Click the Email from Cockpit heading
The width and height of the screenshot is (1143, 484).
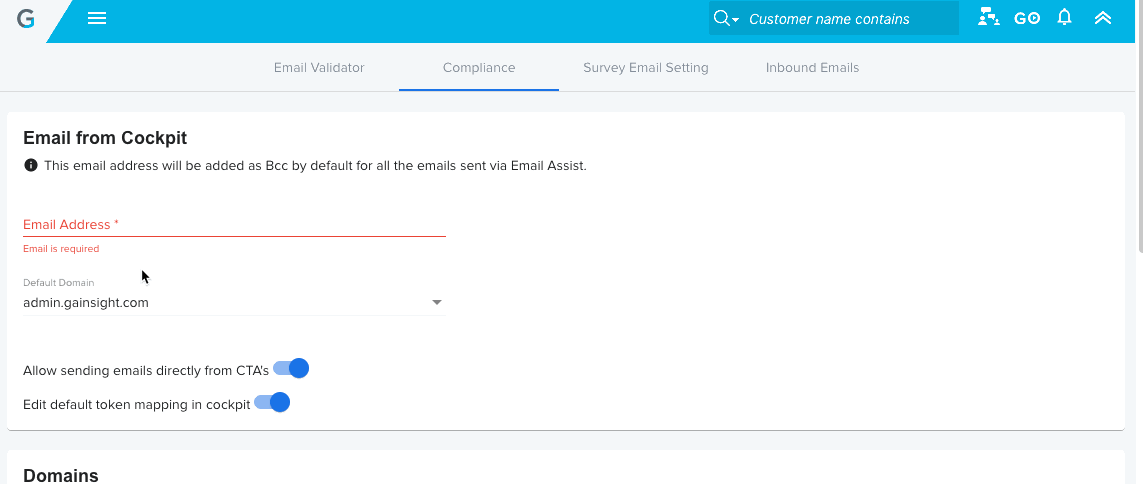coord(105,138)
